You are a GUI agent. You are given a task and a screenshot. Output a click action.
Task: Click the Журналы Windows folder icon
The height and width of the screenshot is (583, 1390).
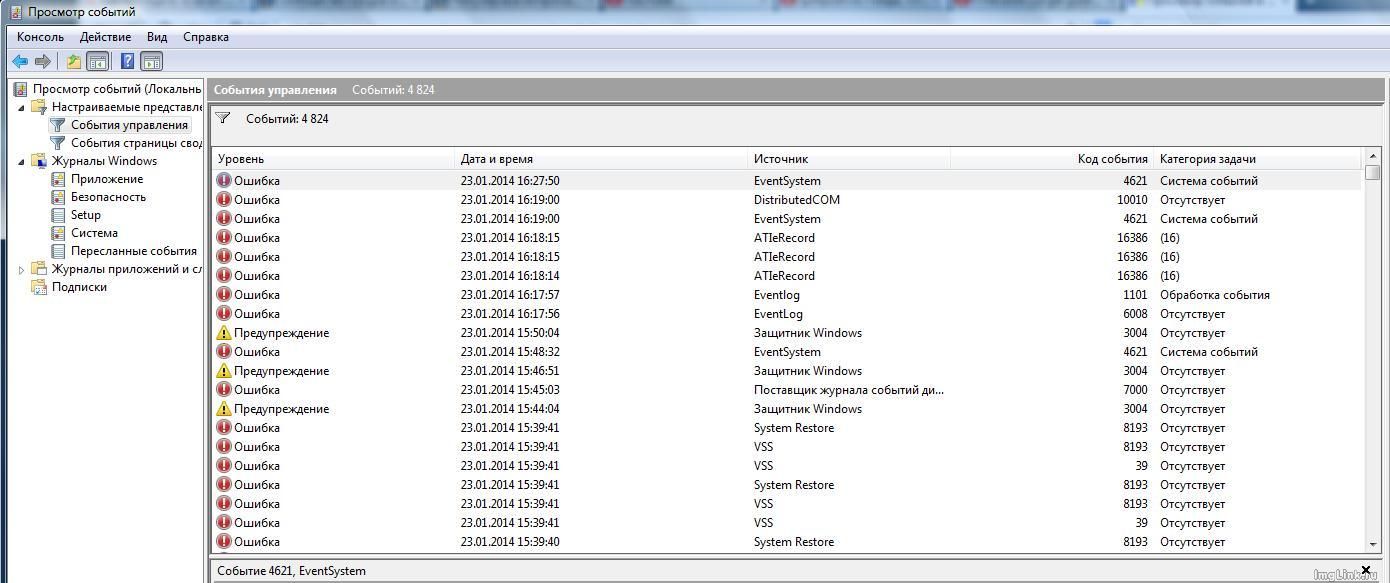[40, 161]
